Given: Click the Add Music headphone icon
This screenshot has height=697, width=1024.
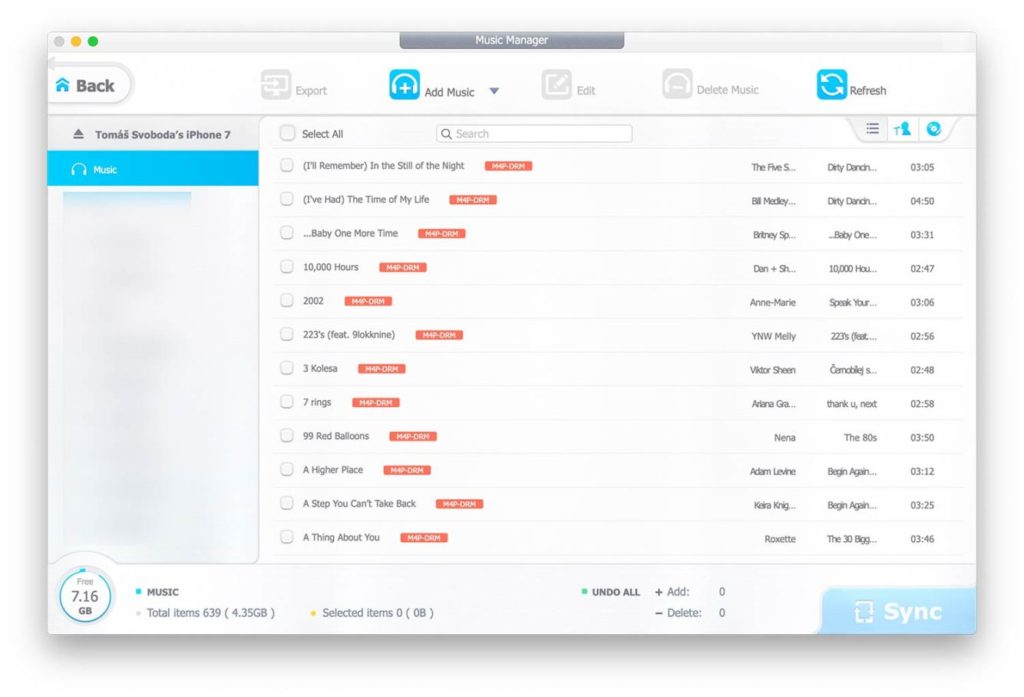Looking at the screenshot, I should [x=404, y=86].
